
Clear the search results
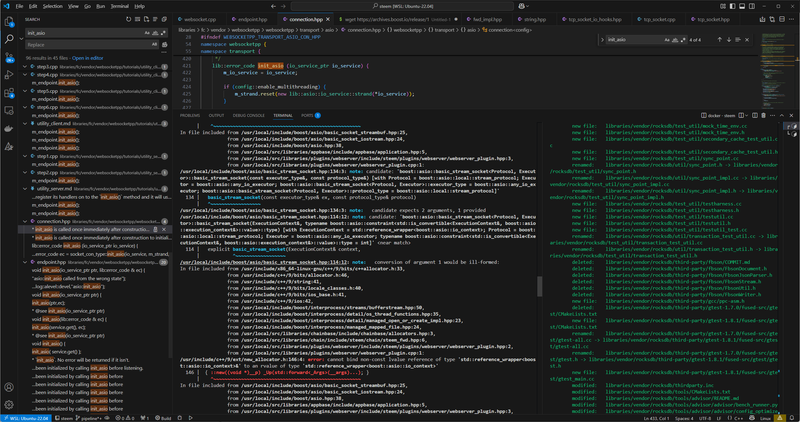[x=137, y=19]
